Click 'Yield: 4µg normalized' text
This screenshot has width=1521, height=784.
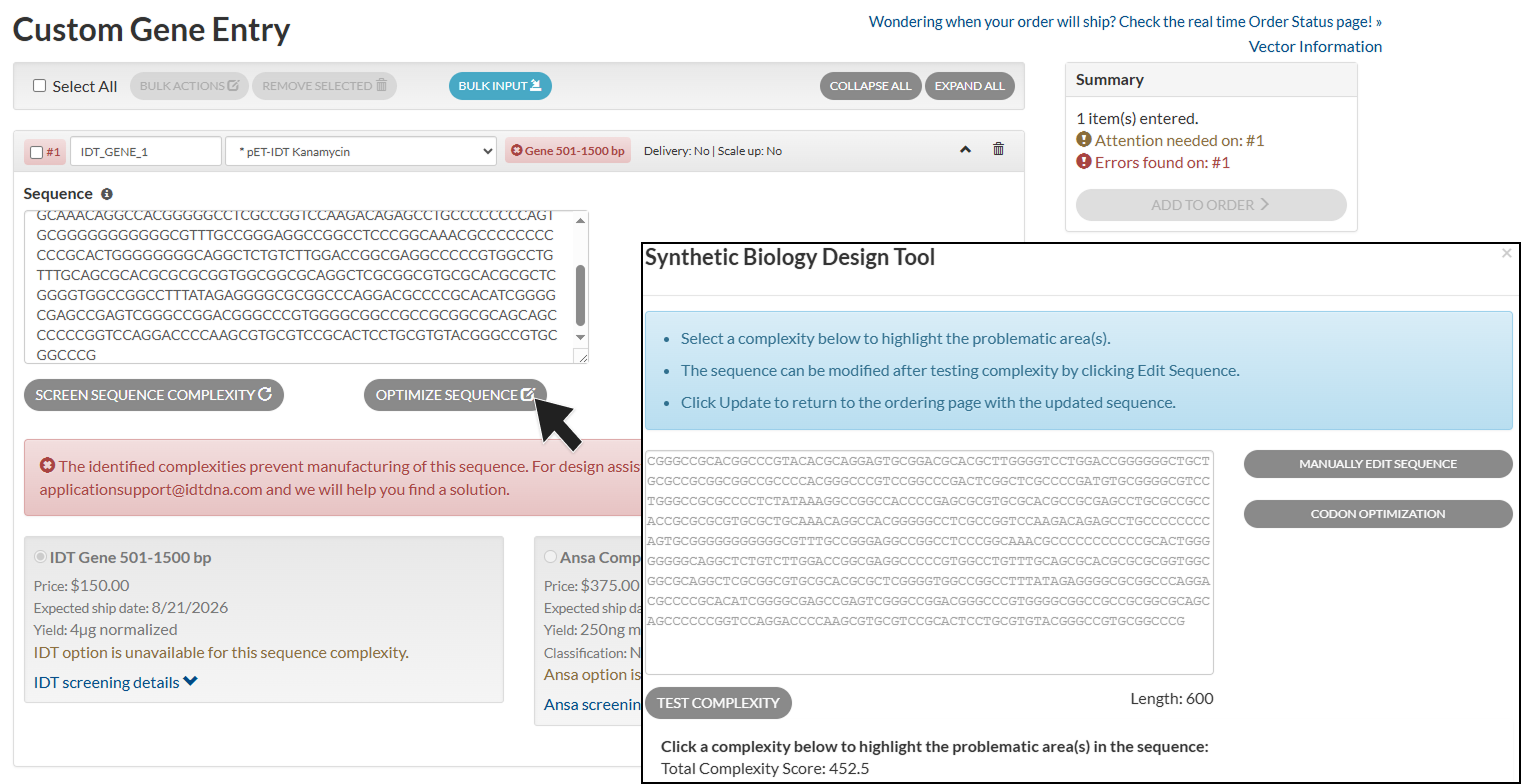click(106, 629)
